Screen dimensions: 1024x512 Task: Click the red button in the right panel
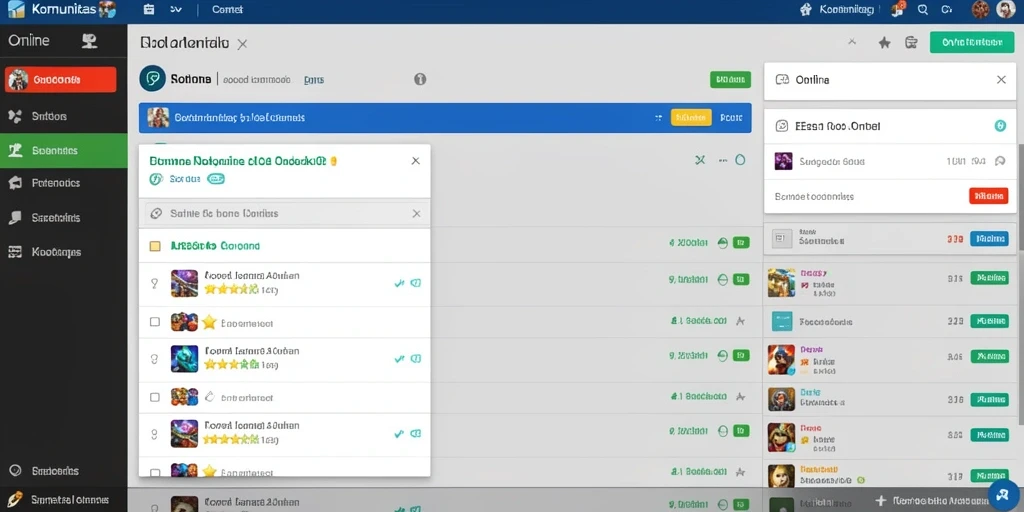pyautogui.click(x=988, y=196)
